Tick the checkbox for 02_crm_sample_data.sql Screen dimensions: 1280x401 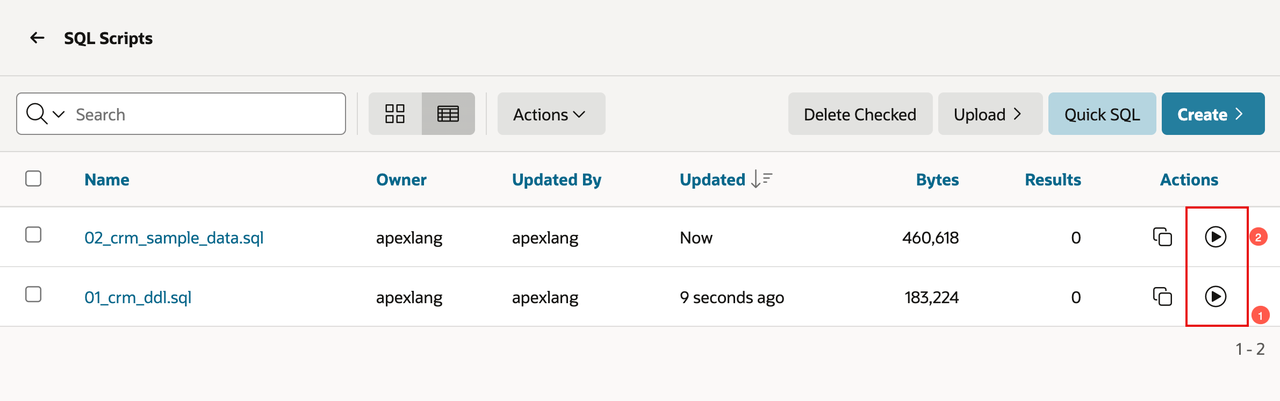[x=33, y=235]
